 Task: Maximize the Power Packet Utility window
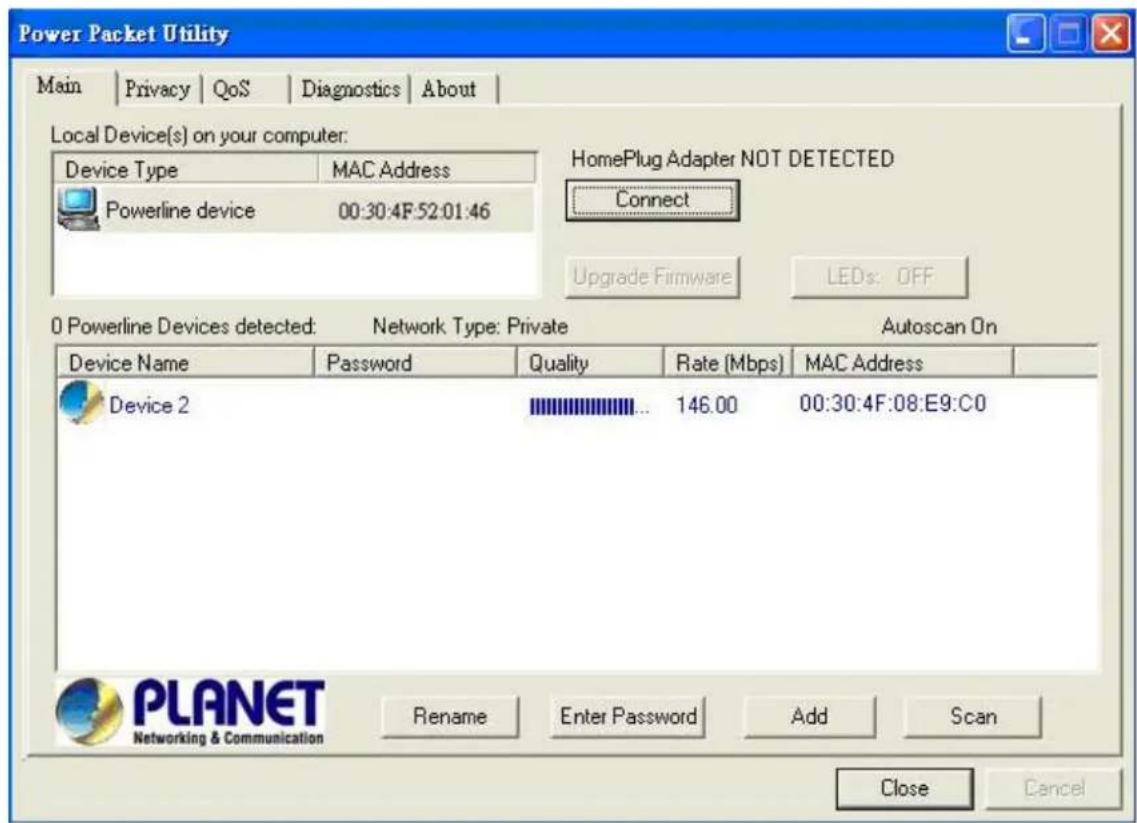tap(1068, 34)
